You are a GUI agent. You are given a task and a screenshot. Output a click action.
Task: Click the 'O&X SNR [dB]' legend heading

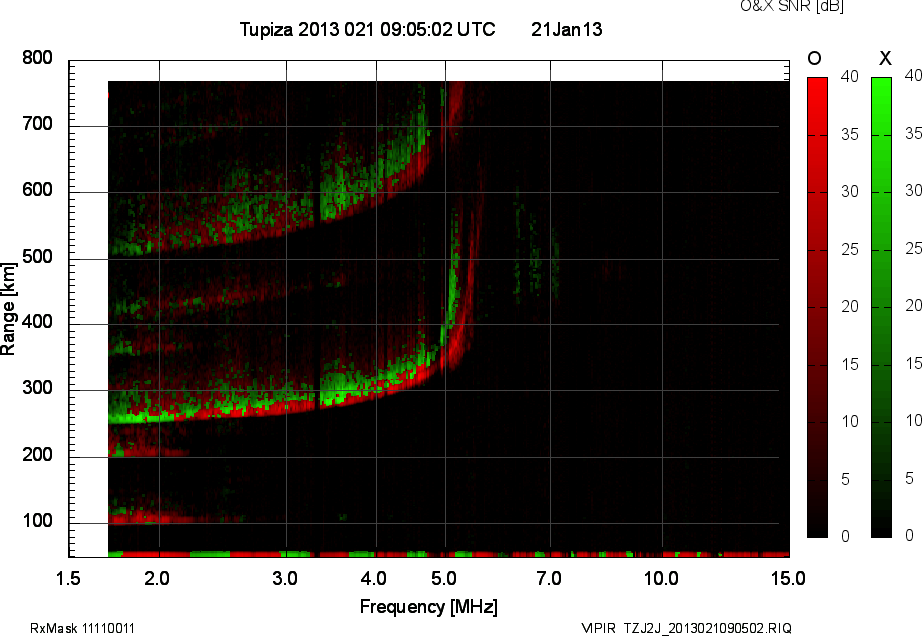tap(791, 6)
